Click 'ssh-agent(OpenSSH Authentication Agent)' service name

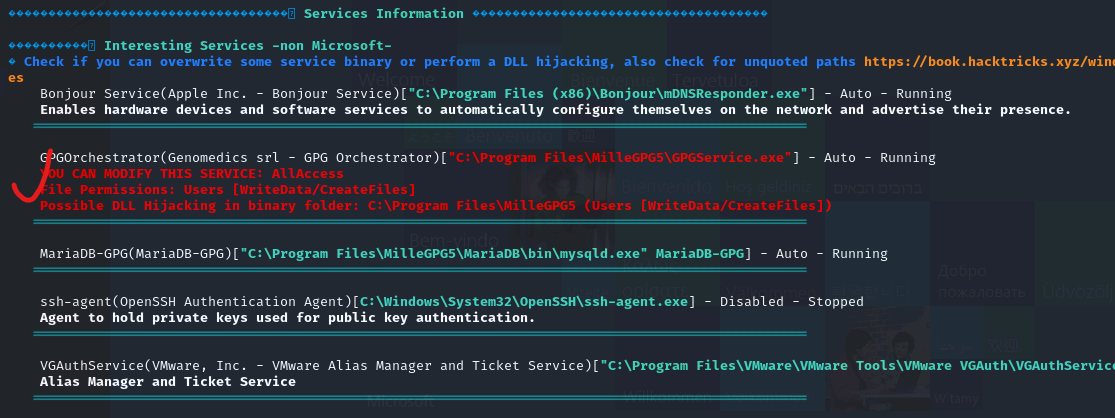point(196,301)
